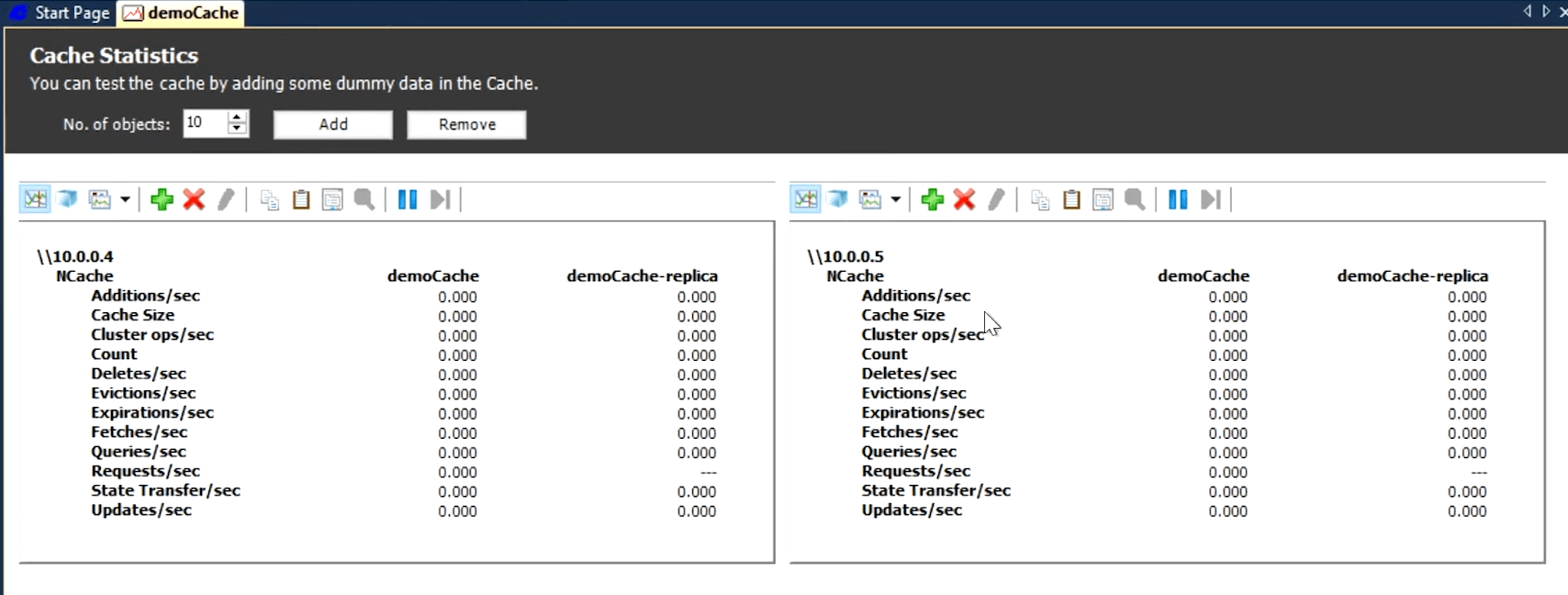Select Additions/sec counter under \\10.0.0.4
The image size is (1568, 595).
pos(145,296)
